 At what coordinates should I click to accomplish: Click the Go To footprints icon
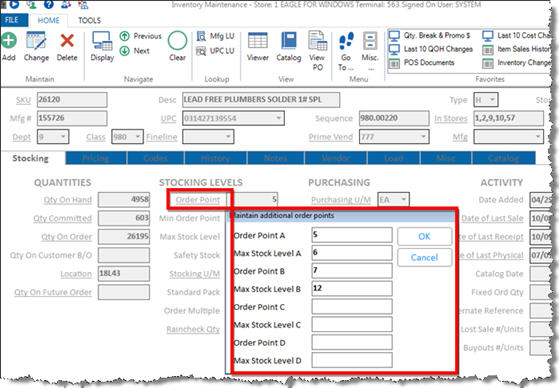346,41
